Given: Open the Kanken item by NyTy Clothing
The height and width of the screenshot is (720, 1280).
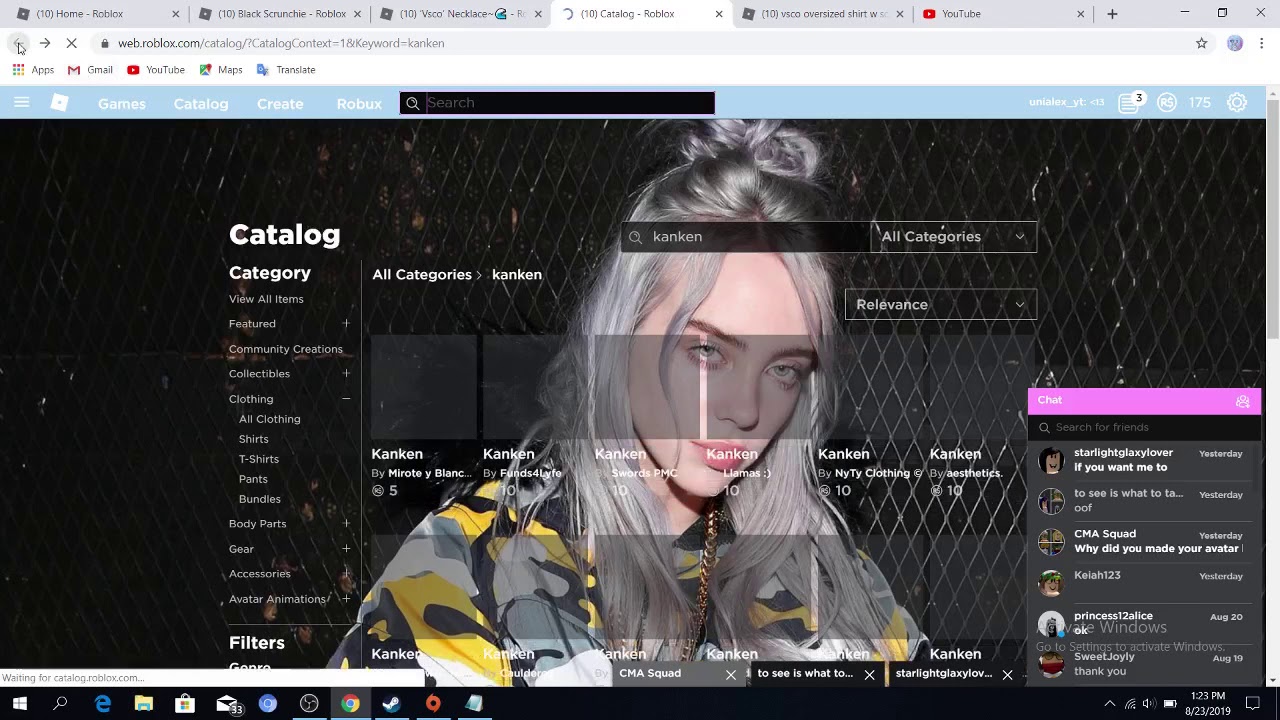Looking at the screenshot, I should point(870,418).
